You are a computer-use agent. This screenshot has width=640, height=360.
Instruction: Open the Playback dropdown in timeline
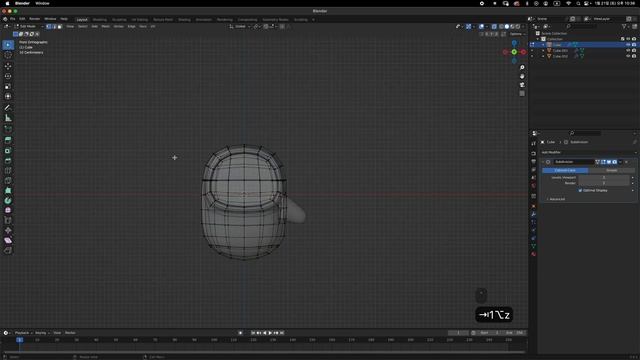coord(24,333)
